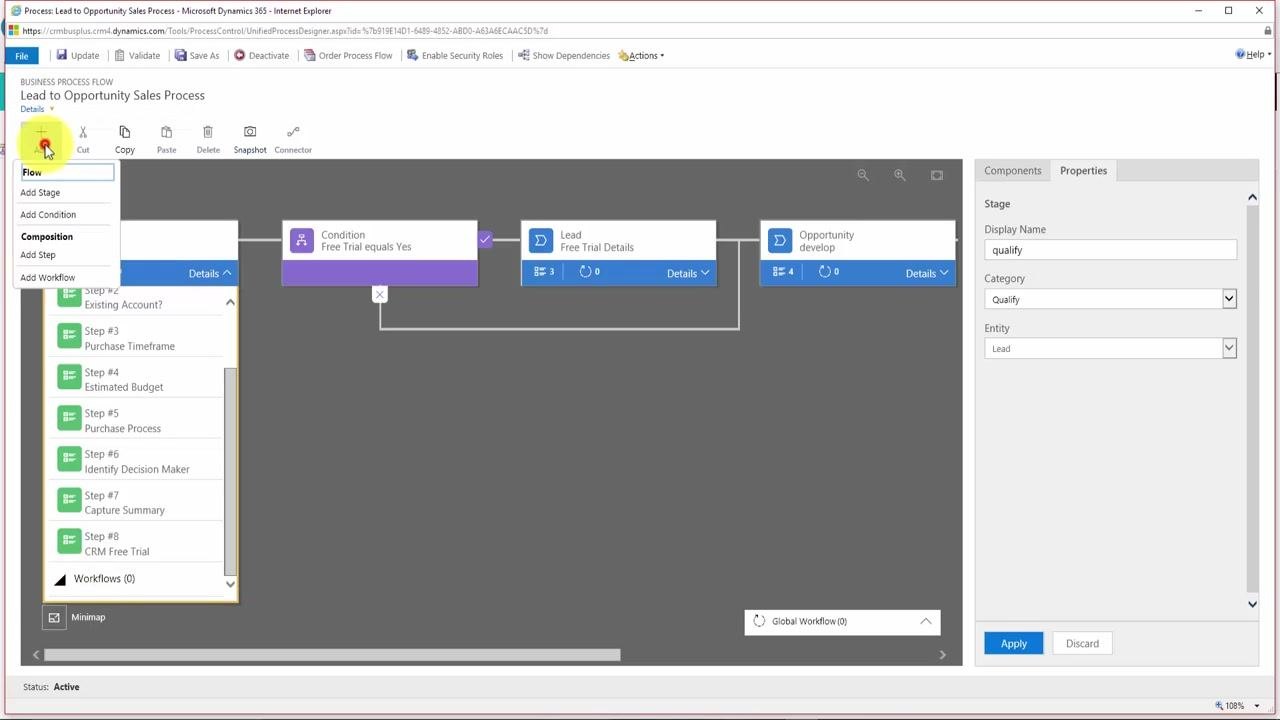Choose Add Stage from menu
1280x720 pixels.
[x=40, y=192]
